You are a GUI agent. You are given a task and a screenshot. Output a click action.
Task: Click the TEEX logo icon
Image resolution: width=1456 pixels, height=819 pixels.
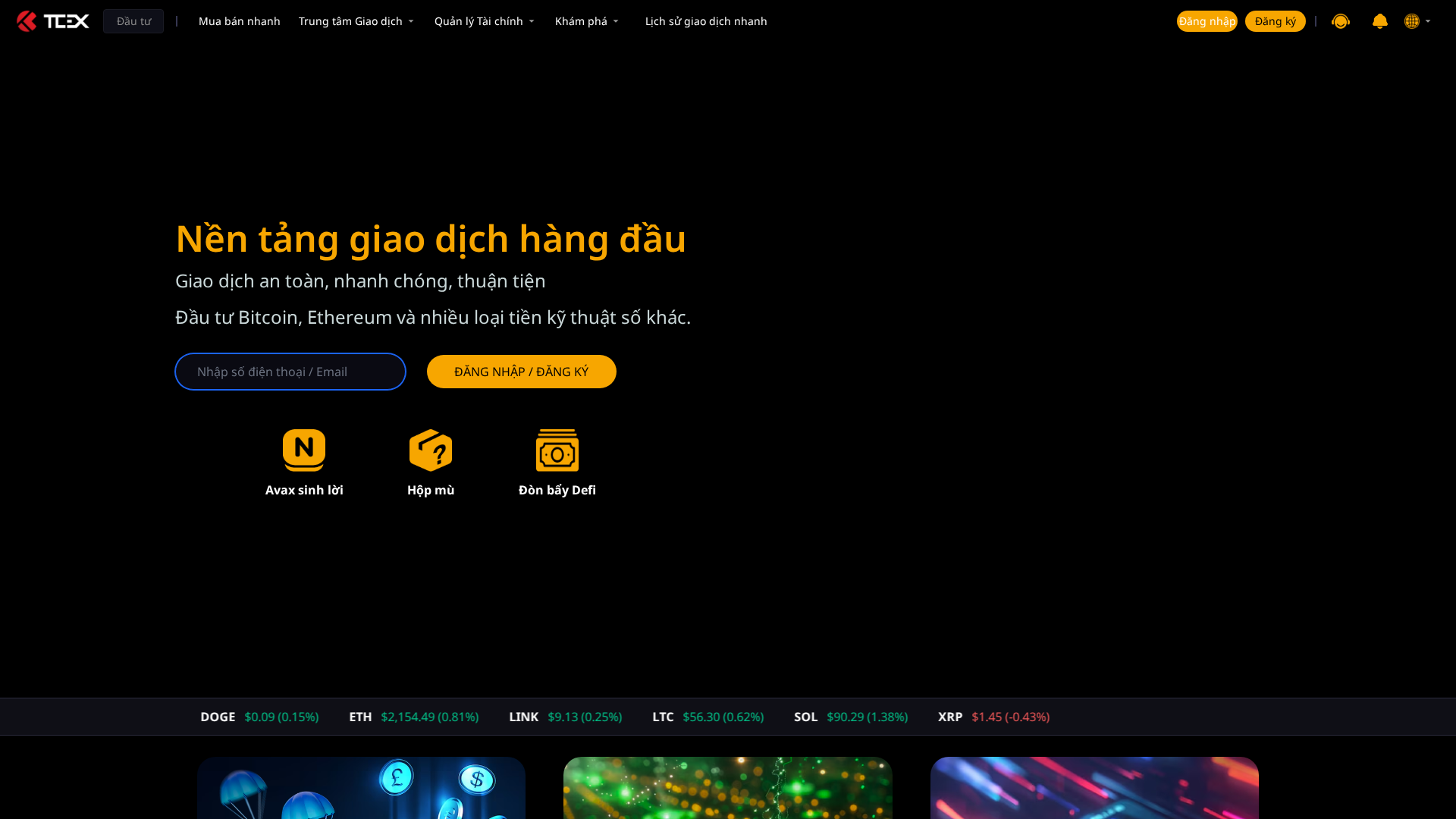(27, 20)
